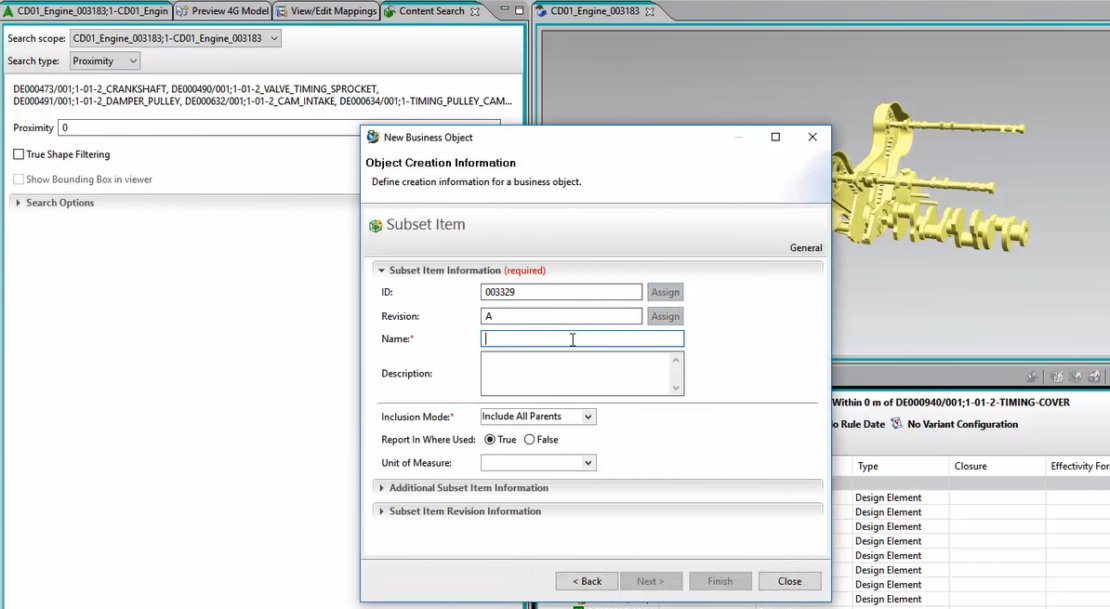Viewport: 1110px width, 609px height.
Task: Click the first icon in the viewer toolbar
Action: [x=1030, y=377]
